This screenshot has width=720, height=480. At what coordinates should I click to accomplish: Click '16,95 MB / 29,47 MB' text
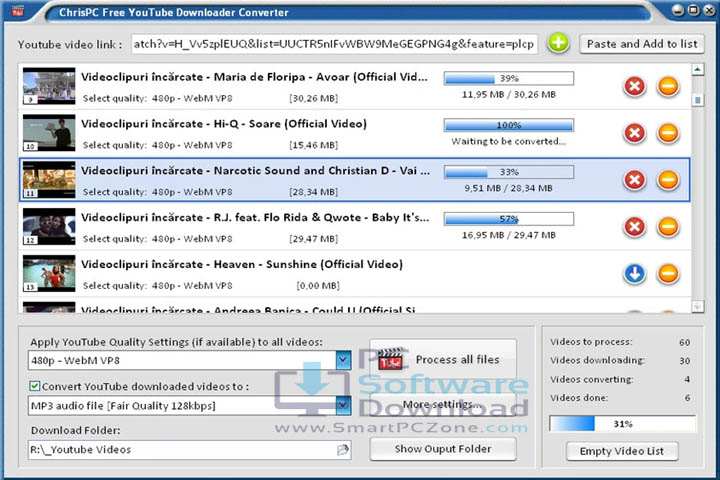tap(509, 235)
